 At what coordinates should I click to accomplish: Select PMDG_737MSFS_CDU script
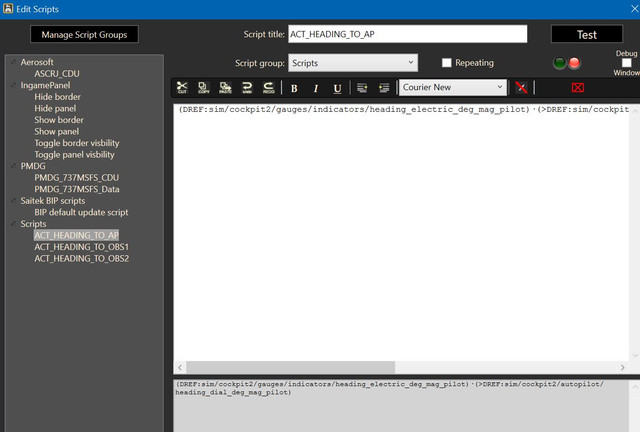coord(77,178)
